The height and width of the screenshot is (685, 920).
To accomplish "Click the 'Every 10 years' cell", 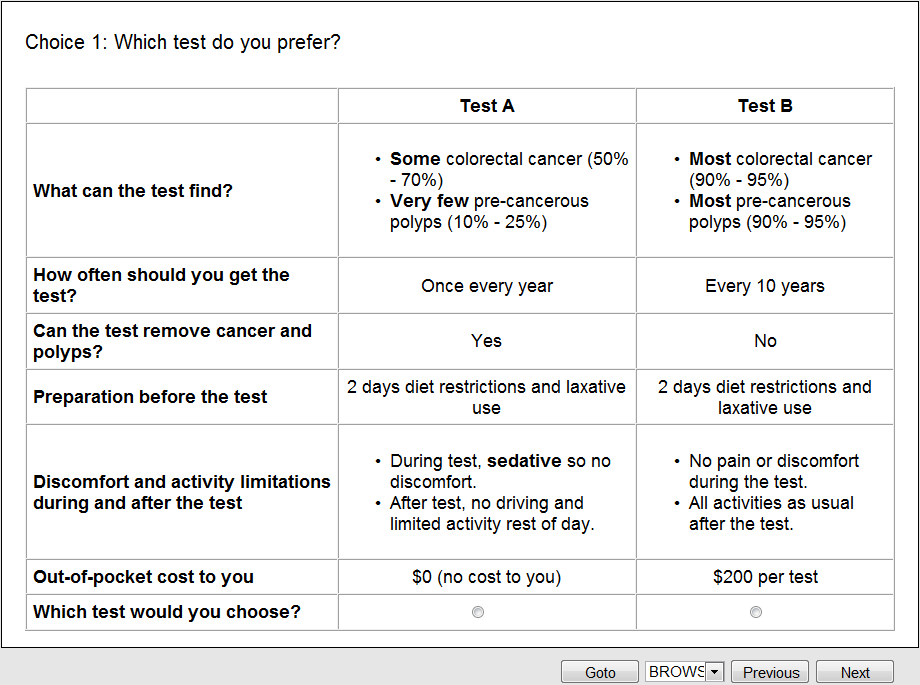I will point(765,286).
